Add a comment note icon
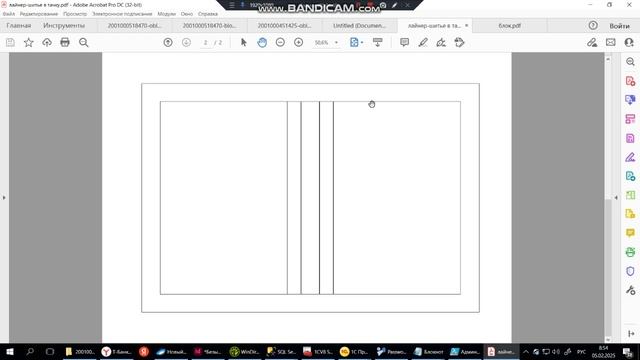This screenshot has width=640, height=360. (404, 42)
